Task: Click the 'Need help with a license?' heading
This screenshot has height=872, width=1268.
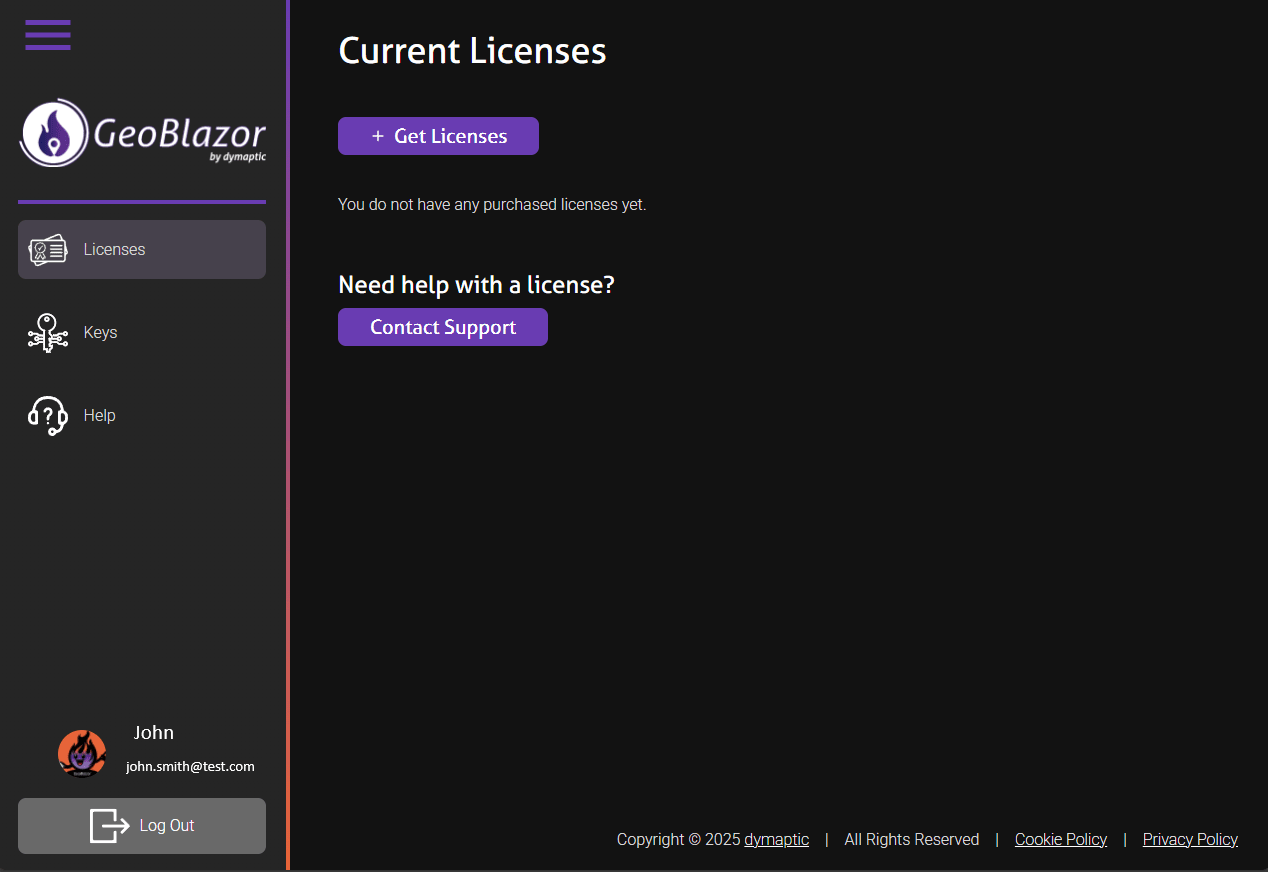Action: (476, 285)
